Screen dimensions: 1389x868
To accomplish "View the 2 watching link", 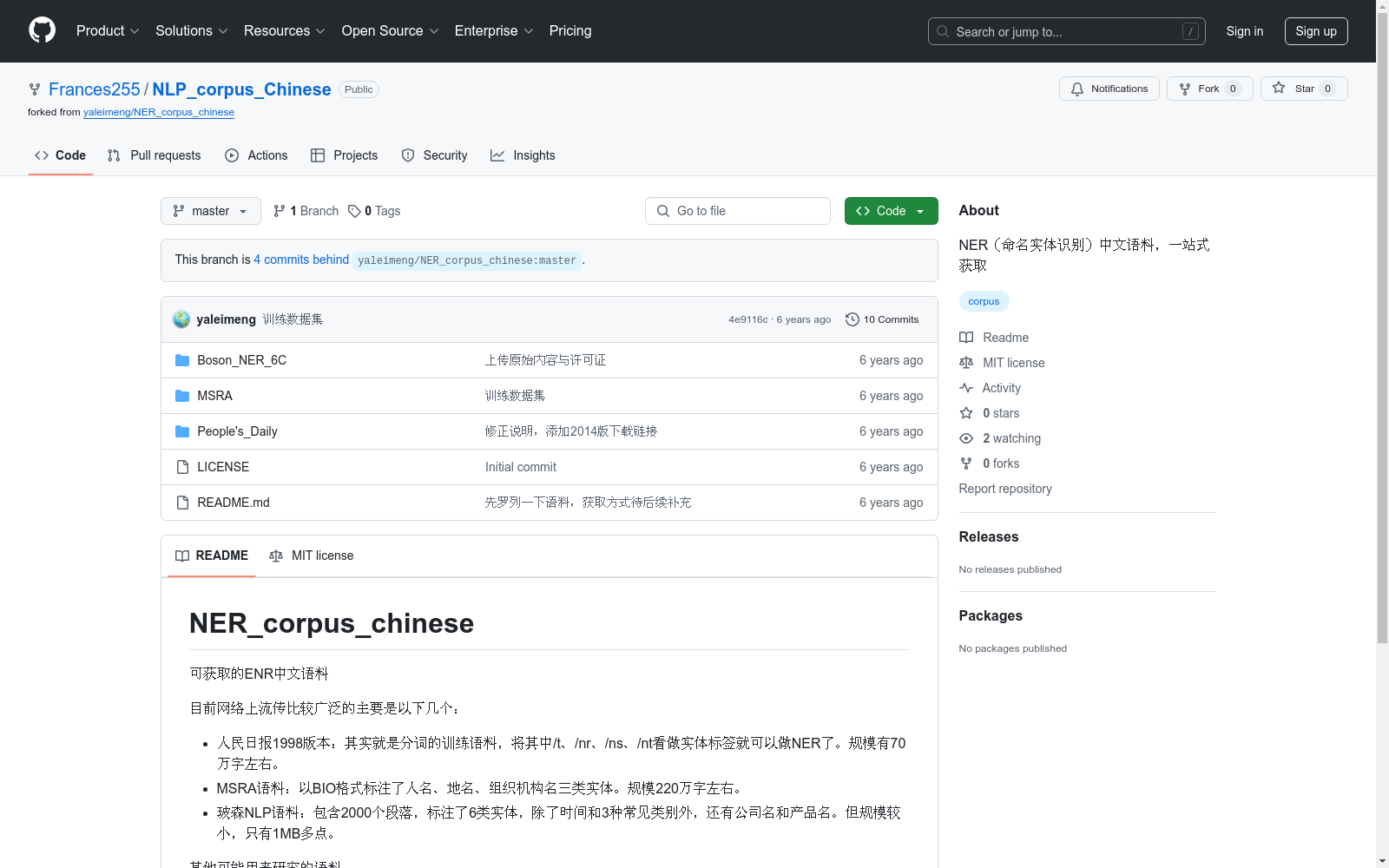I will [x=1000, y=438].
